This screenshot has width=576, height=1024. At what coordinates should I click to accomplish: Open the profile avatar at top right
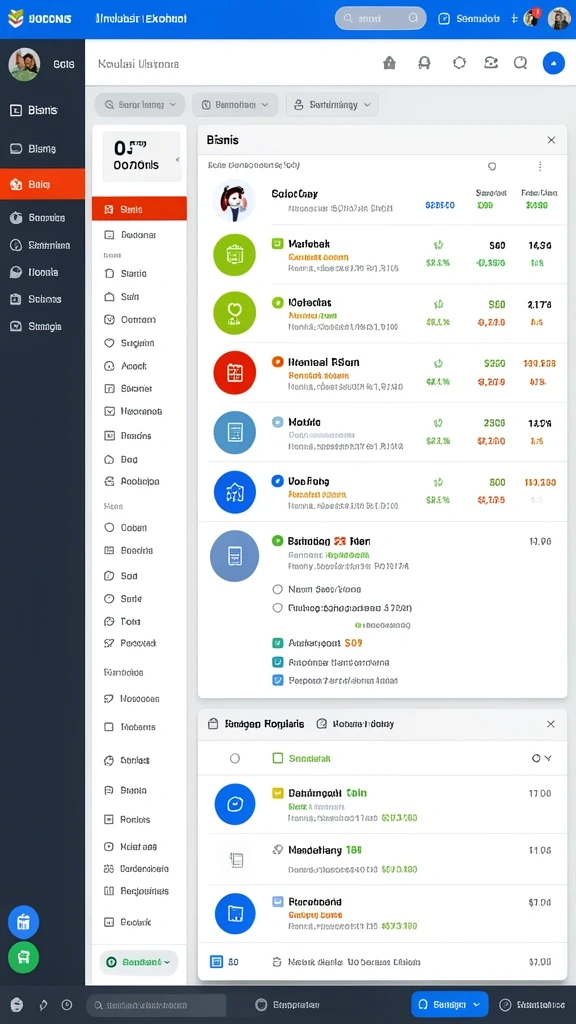(x=559, y=19)
